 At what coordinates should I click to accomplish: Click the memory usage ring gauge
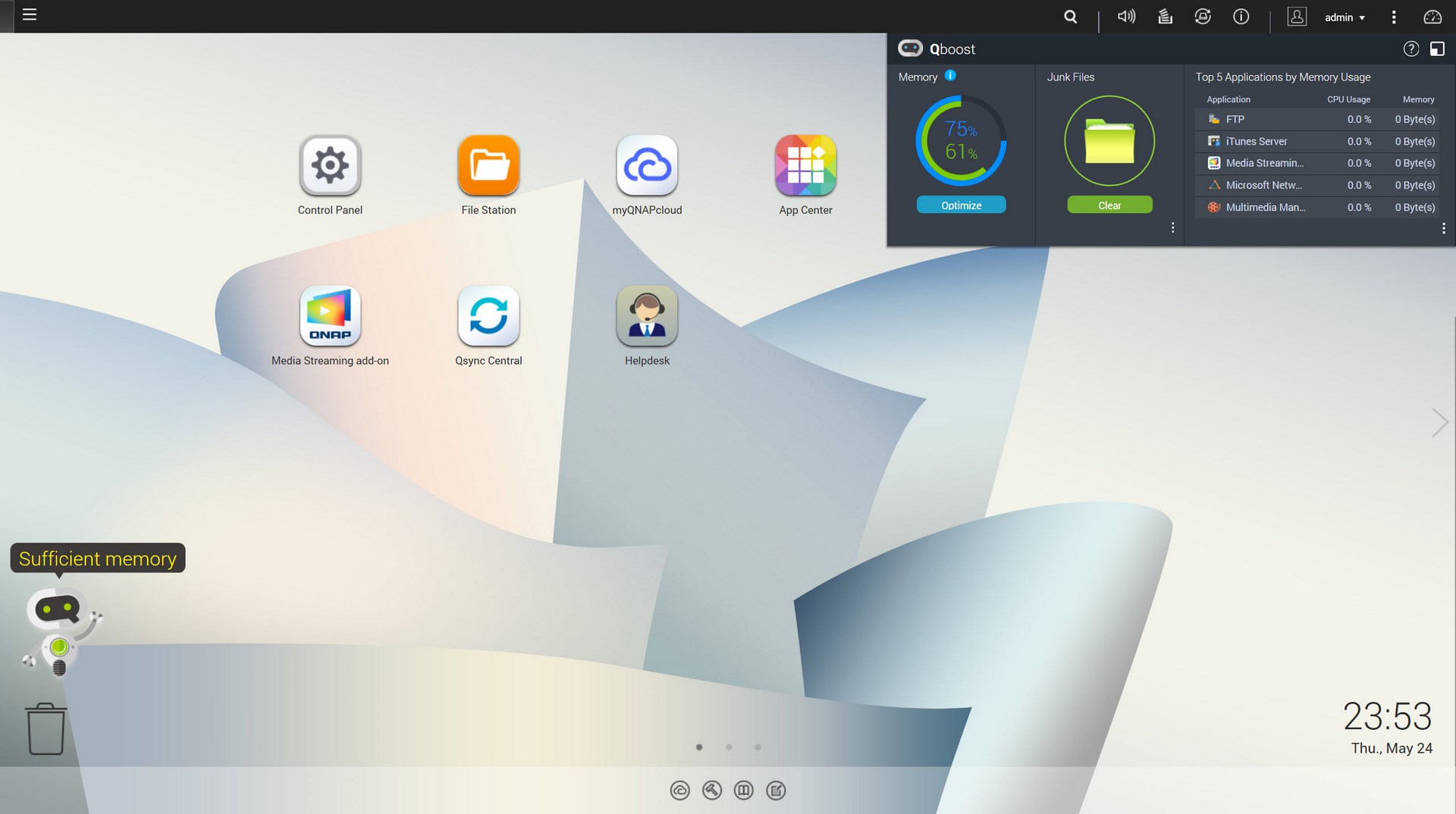click(x=961, y=140)
